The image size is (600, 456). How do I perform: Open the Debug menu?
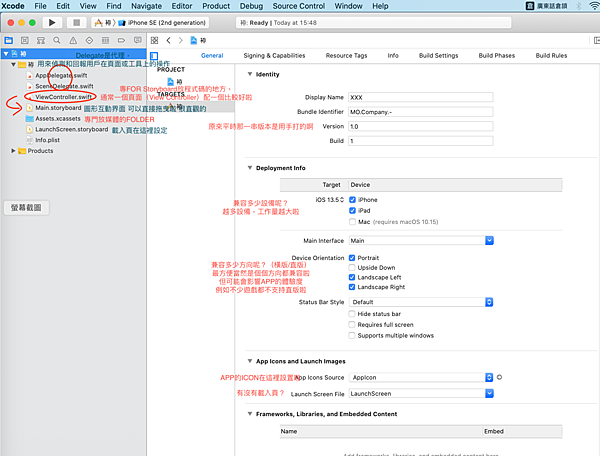(x=251, y=6)
